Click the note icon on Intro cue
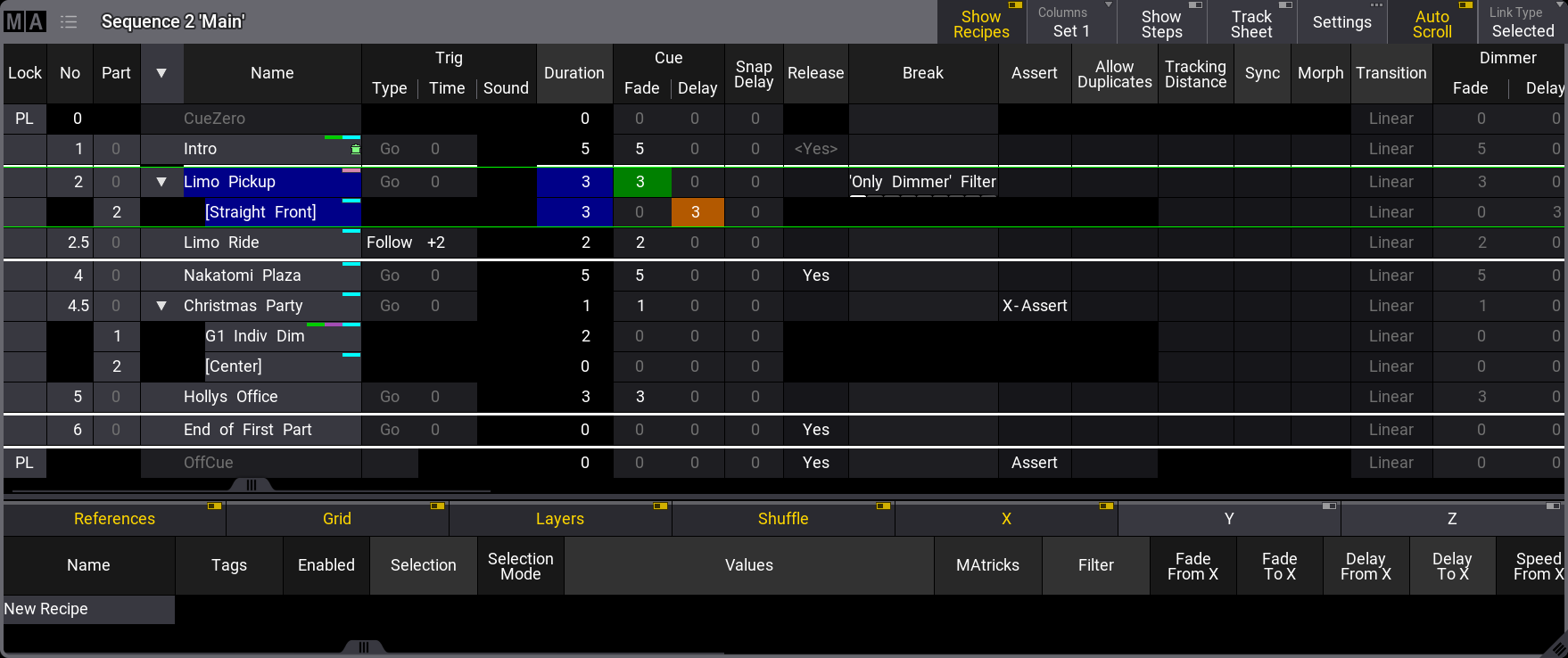 tap(356, 150)
